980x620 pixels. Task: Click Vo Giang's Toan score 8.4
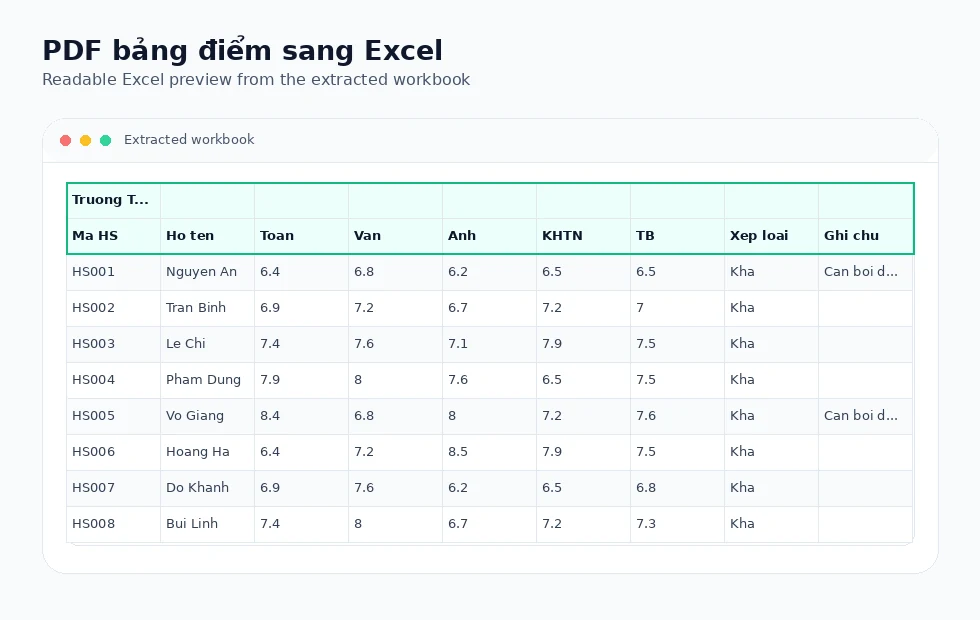[301, 416]
